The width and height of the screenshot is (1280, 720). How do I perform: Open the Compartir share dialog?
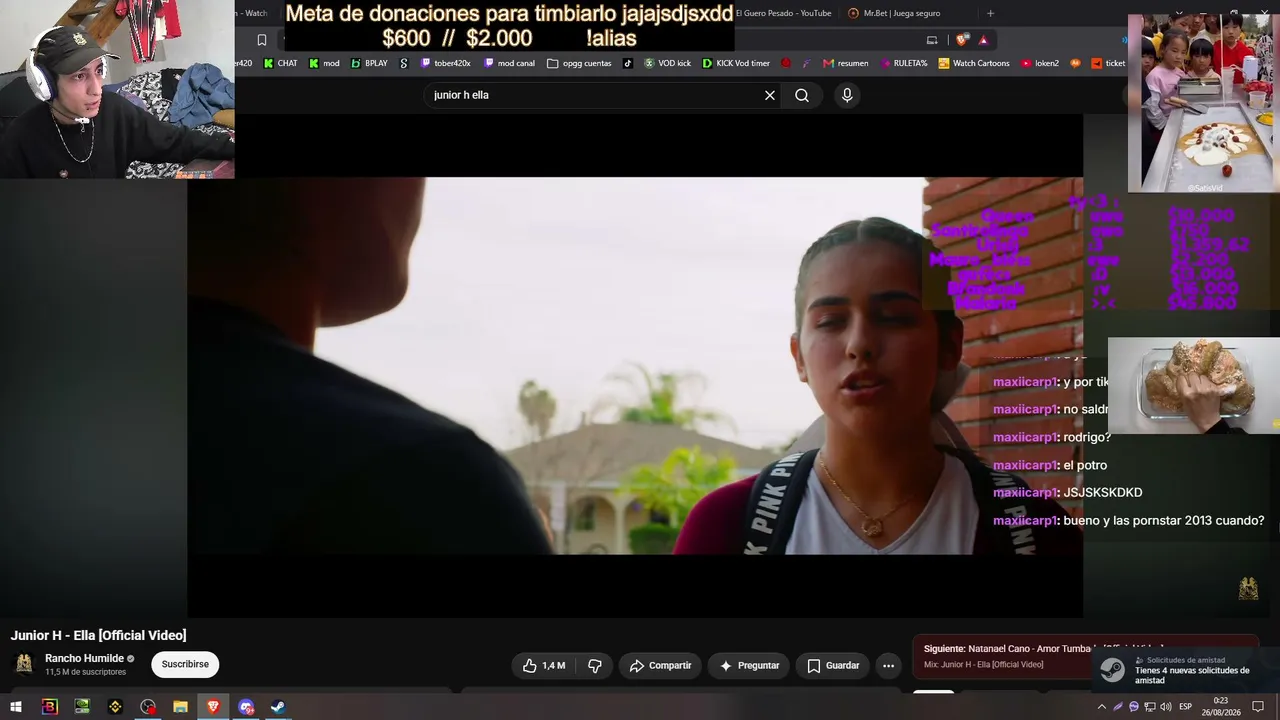[x=660, y=666]
